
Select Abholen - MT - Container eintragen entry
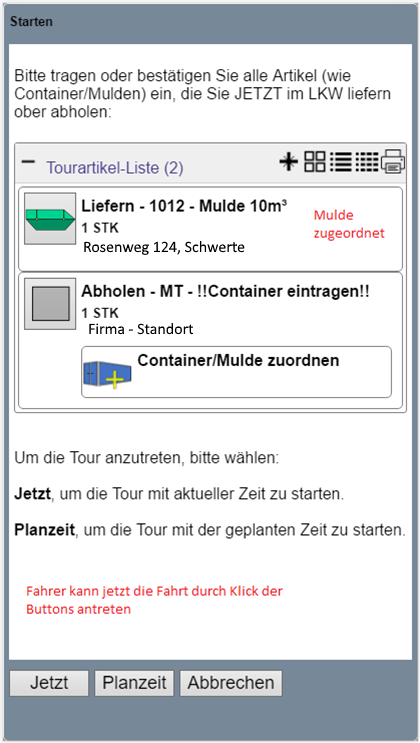(x=210, y=341)
